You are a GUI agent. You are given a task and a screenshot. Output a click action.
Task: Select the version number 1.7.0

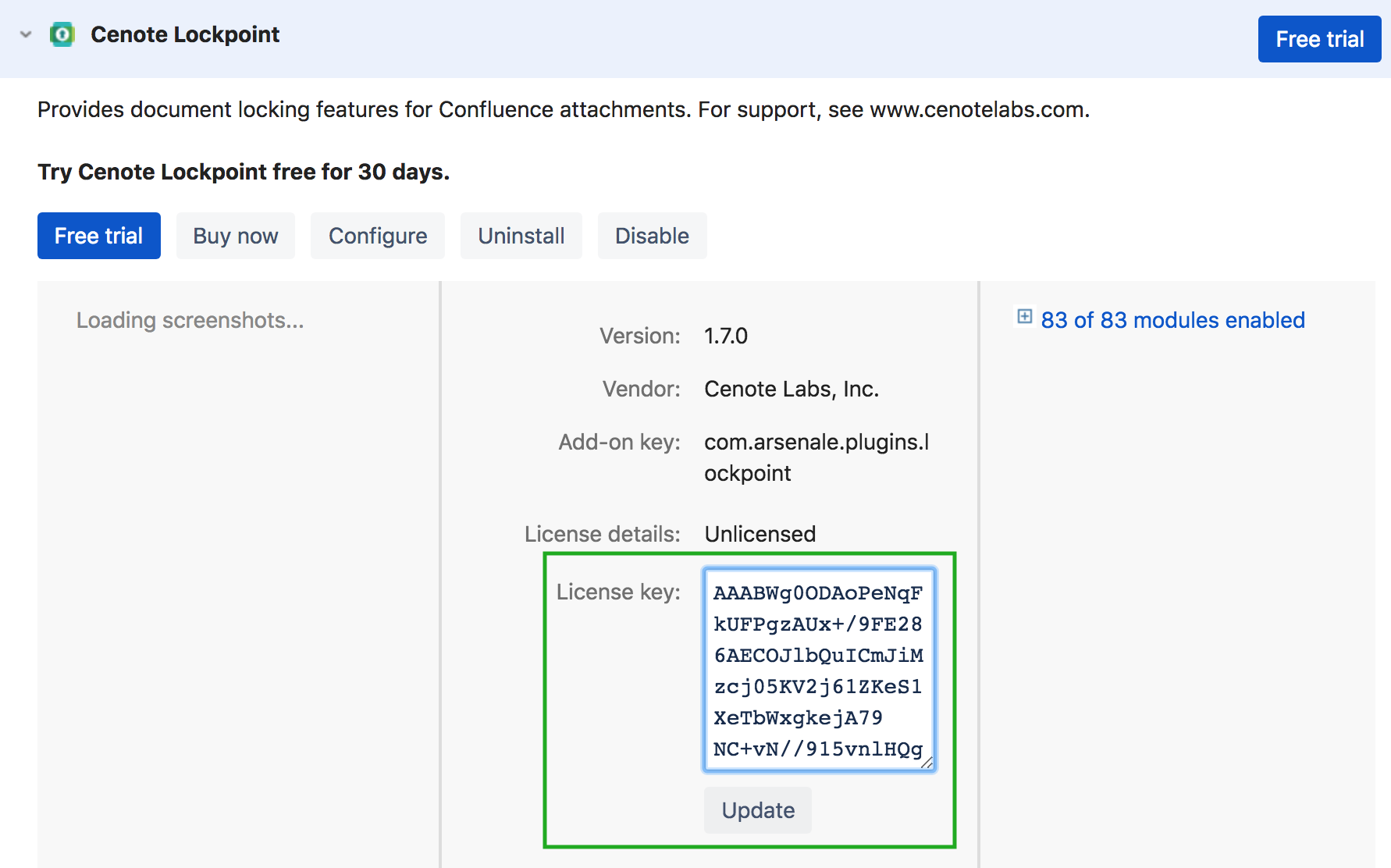(x=726, y=336)
